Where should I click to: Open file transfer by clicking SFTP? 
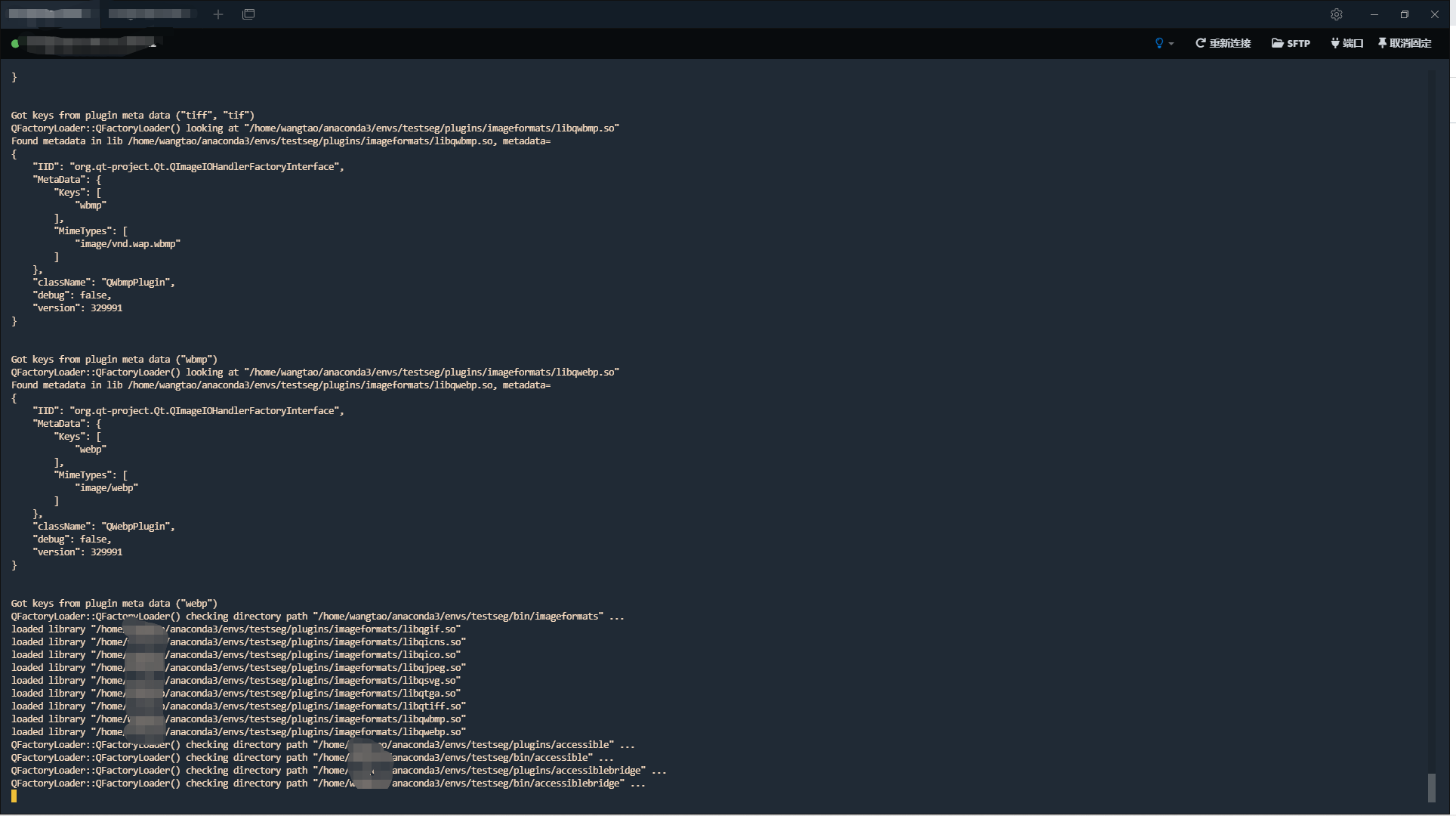click(1296, 43)
